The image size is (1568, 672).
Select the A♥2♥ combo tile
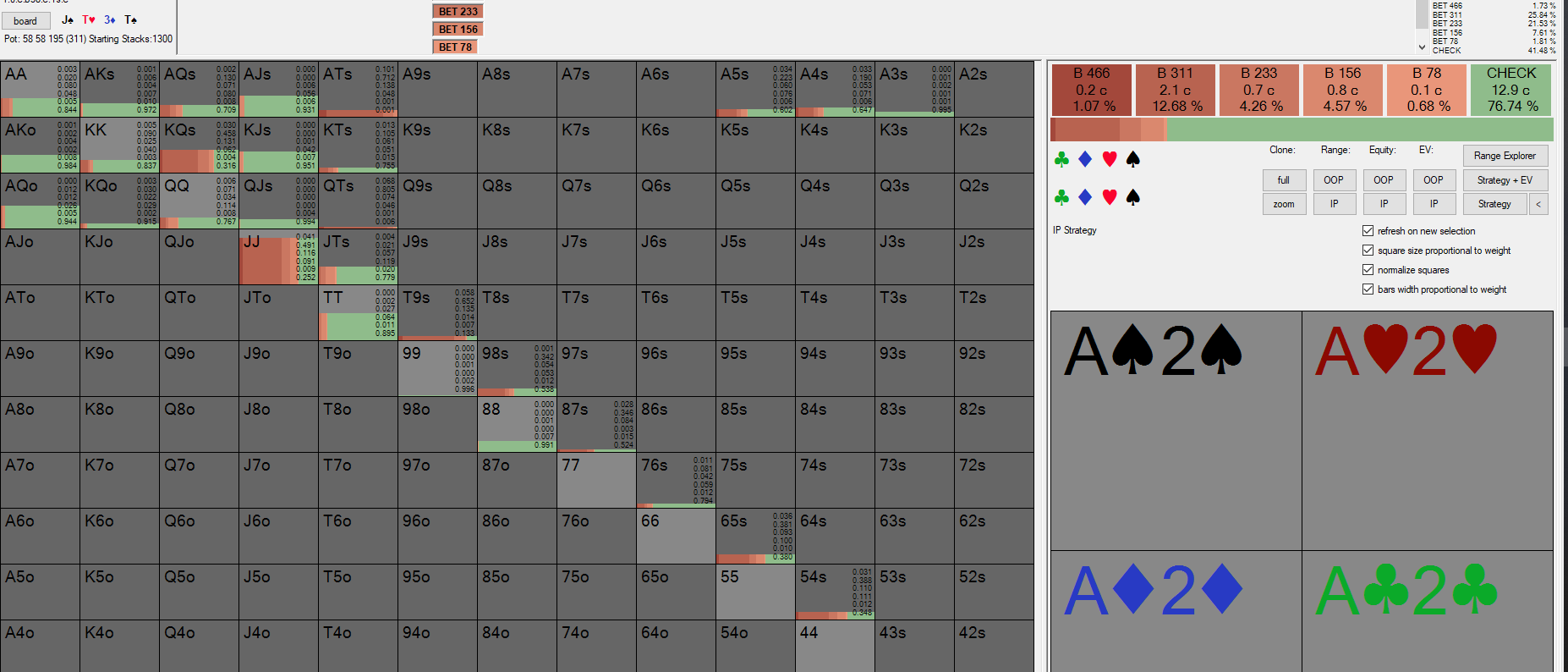point(1427,431)
